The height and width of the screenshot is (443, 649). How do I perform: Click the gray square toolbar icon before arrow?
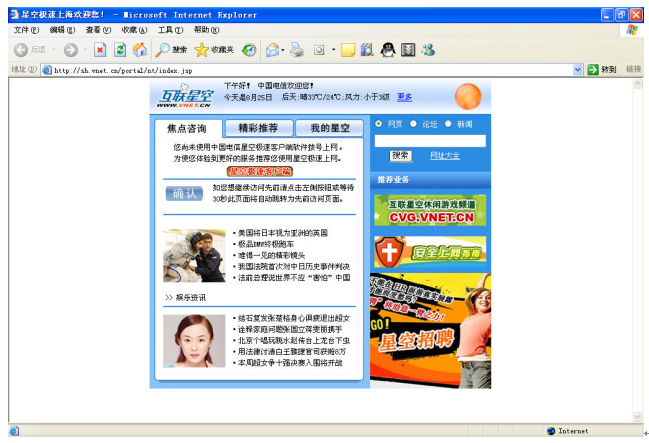[319, 51]
